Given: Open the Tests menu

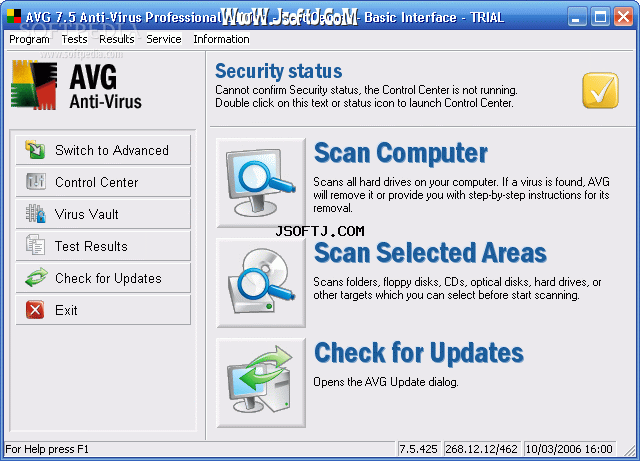Looking at the screenshot, I should pos(74,39).
